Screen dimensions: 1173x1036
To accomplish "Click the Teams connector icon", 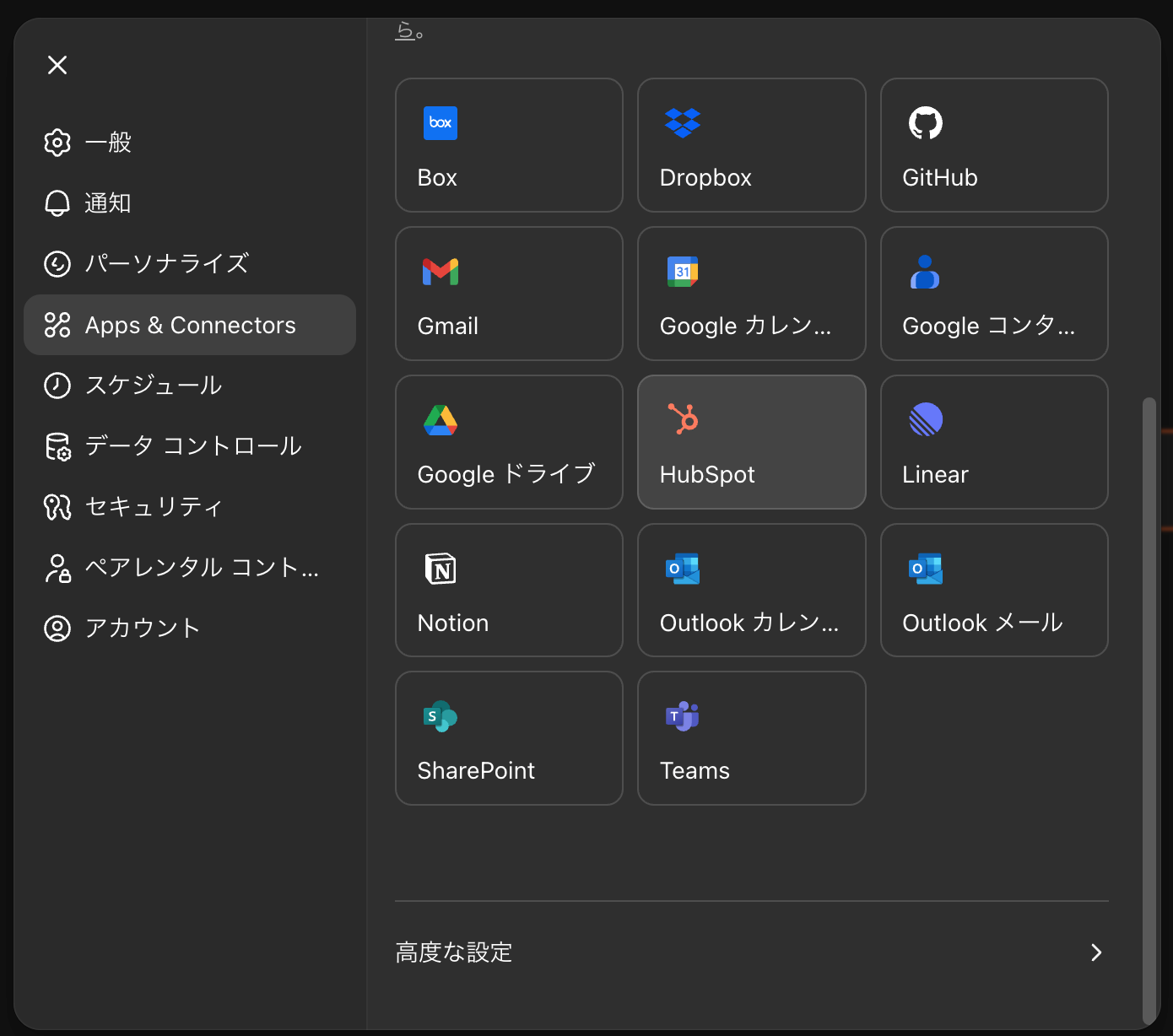I will pos(750,738).
